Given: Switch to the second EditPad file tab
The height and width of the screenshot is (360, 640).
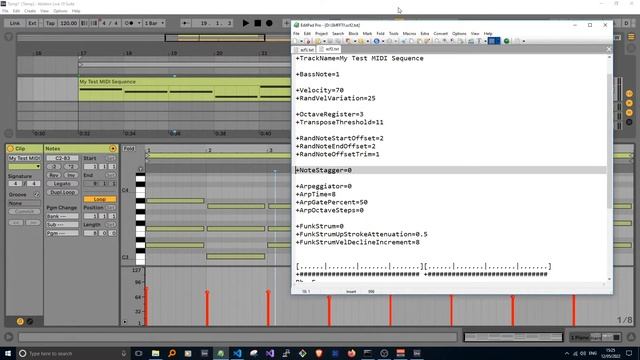Looking at the screenshot, I should 329,49.
